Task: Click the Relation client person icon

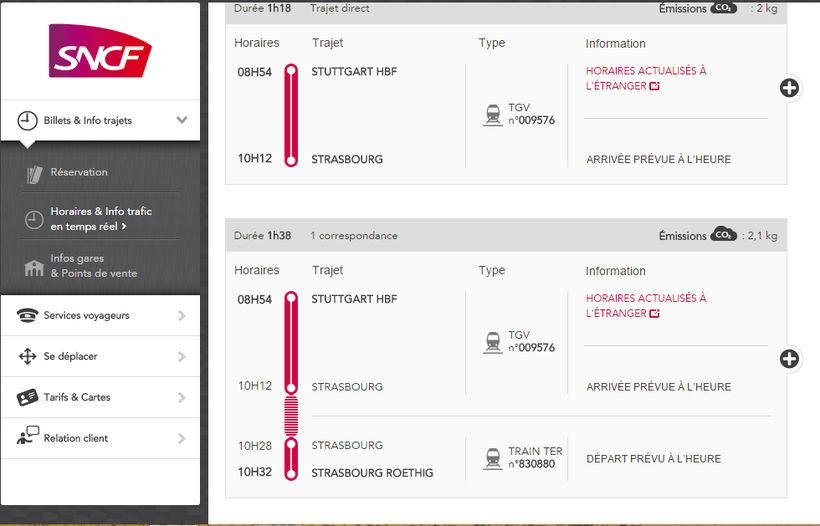Action: pos(28,437)
